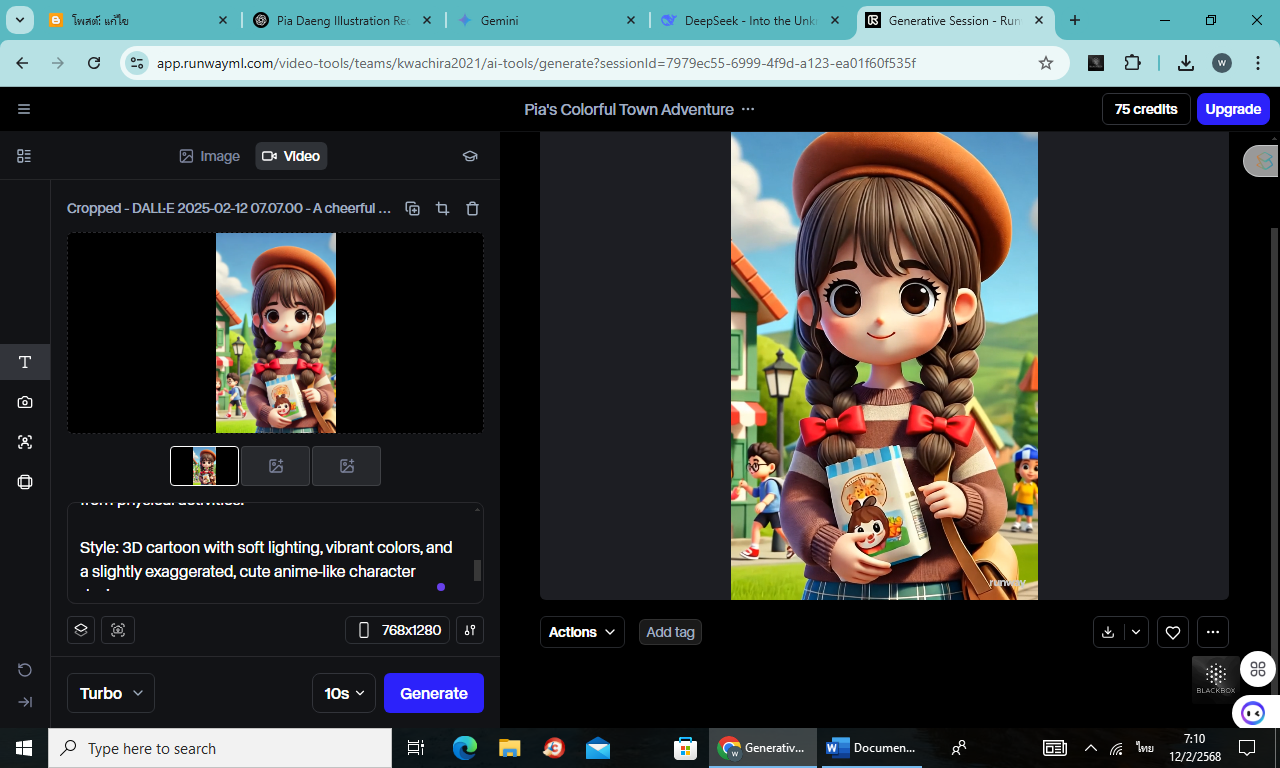Open the three-dot menu beside project title
Viewport: 1280px width, 768px height.
pyautogui.click(x=748, y=109)
